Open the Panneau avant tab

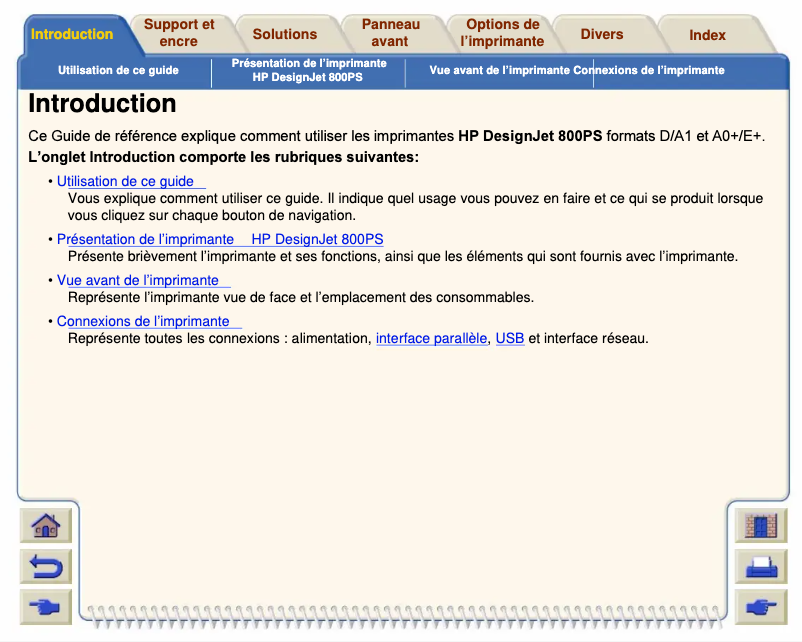click(x=390, y=33)
